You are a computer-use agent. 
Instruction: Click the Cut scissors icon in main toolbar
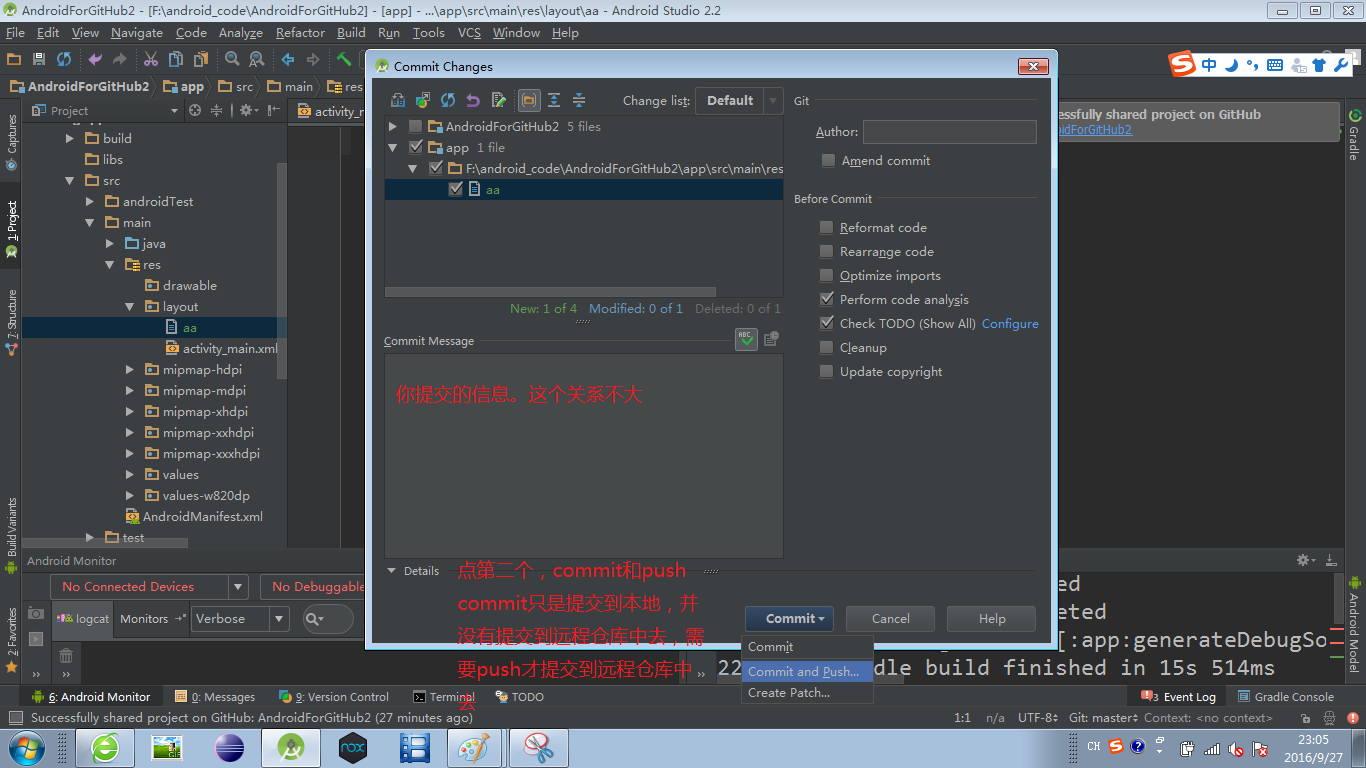point(151,59)
